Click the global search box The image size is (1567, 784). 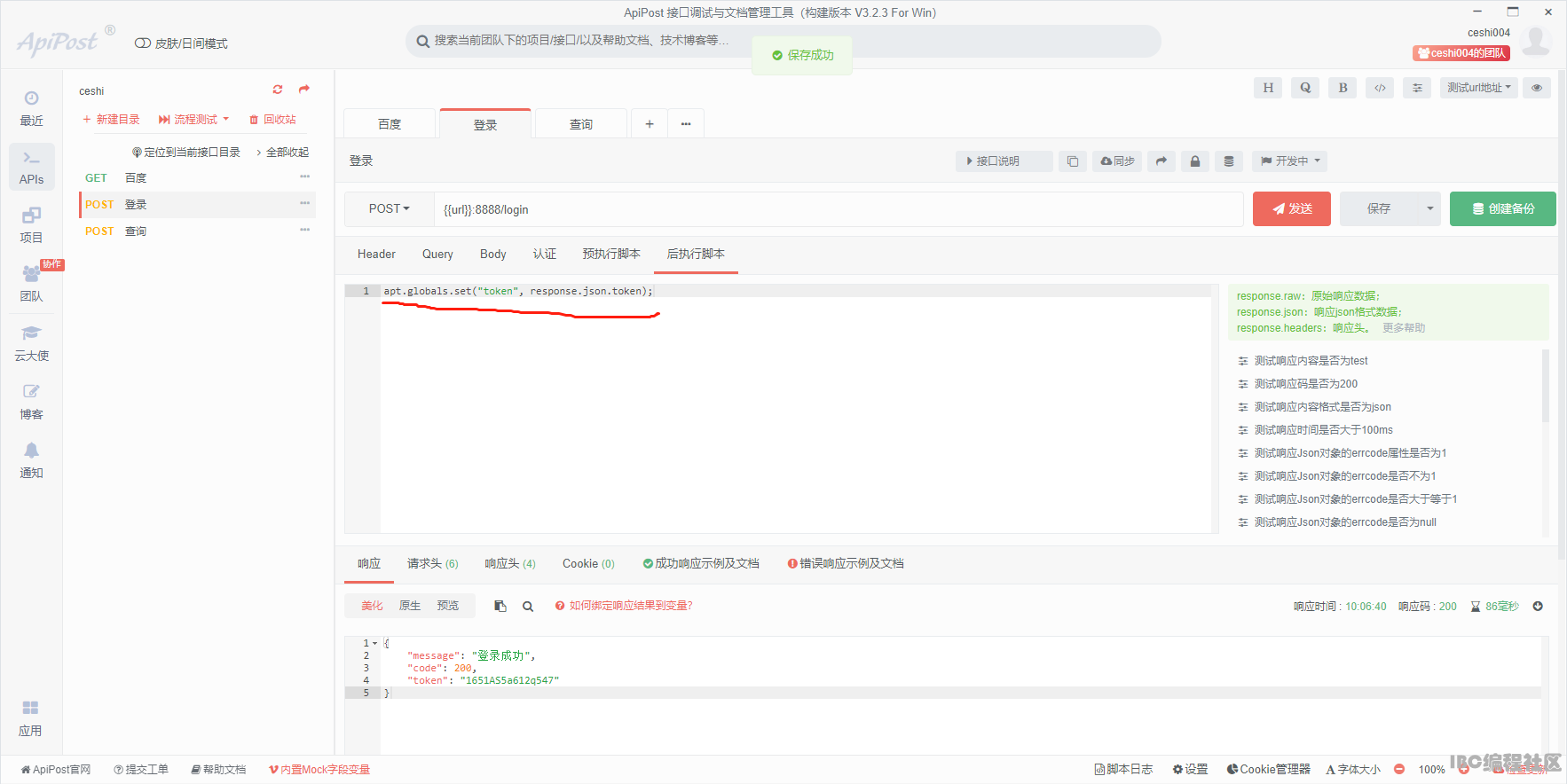pyautogui.click(x=783, y=41)
